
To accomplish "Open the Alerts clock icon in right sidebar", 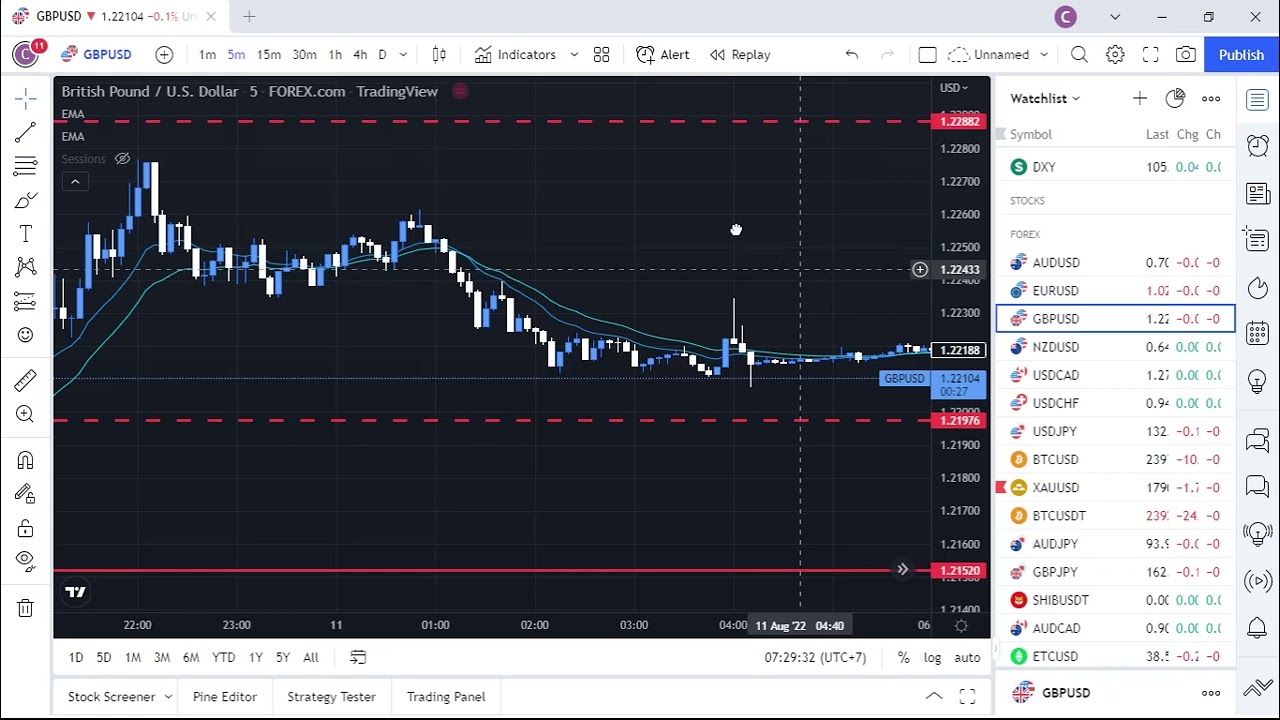I will (1258, 146).
